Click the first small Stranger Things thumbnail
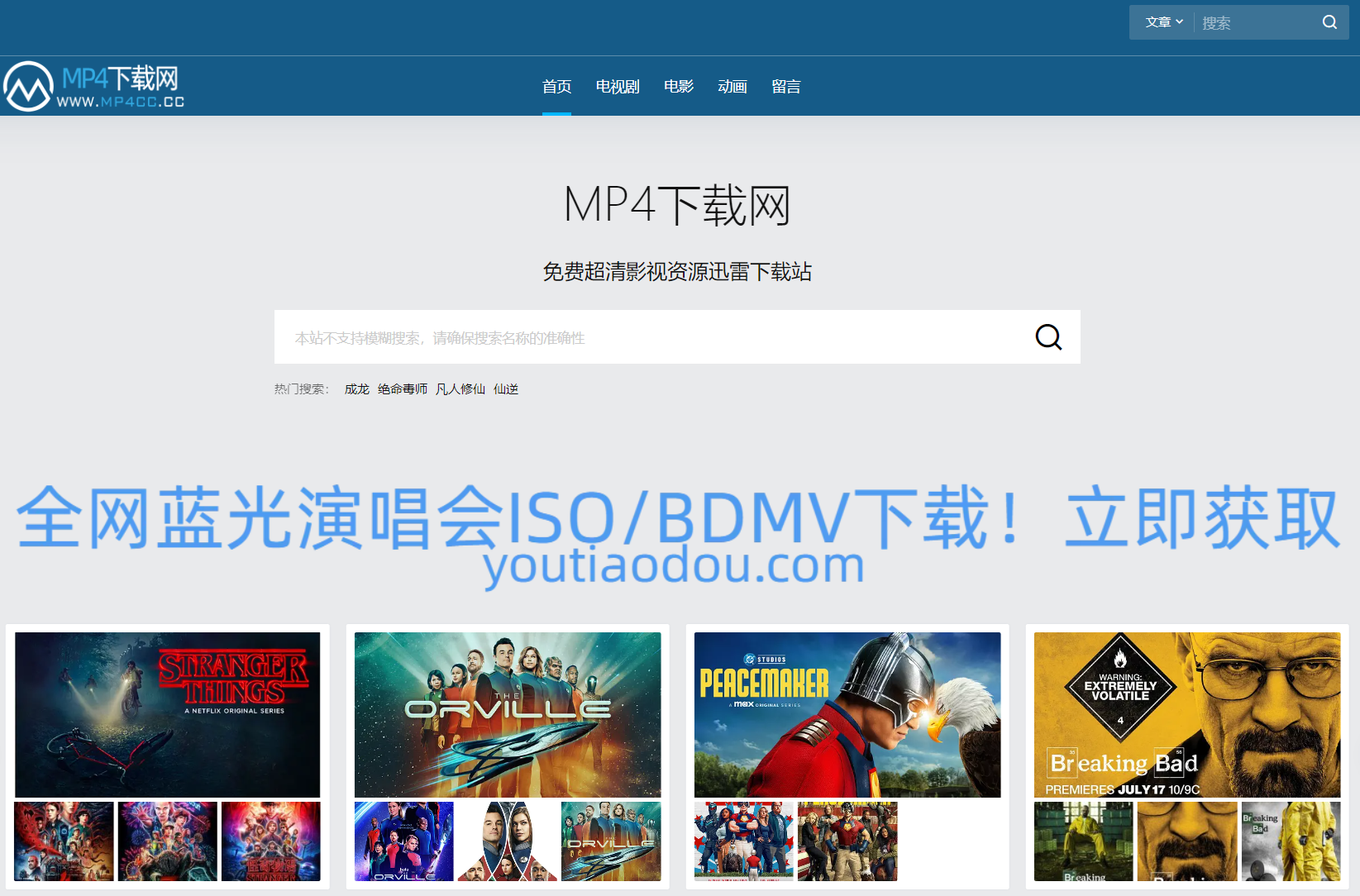The image size is (1360, 896). tap(64, 841)
